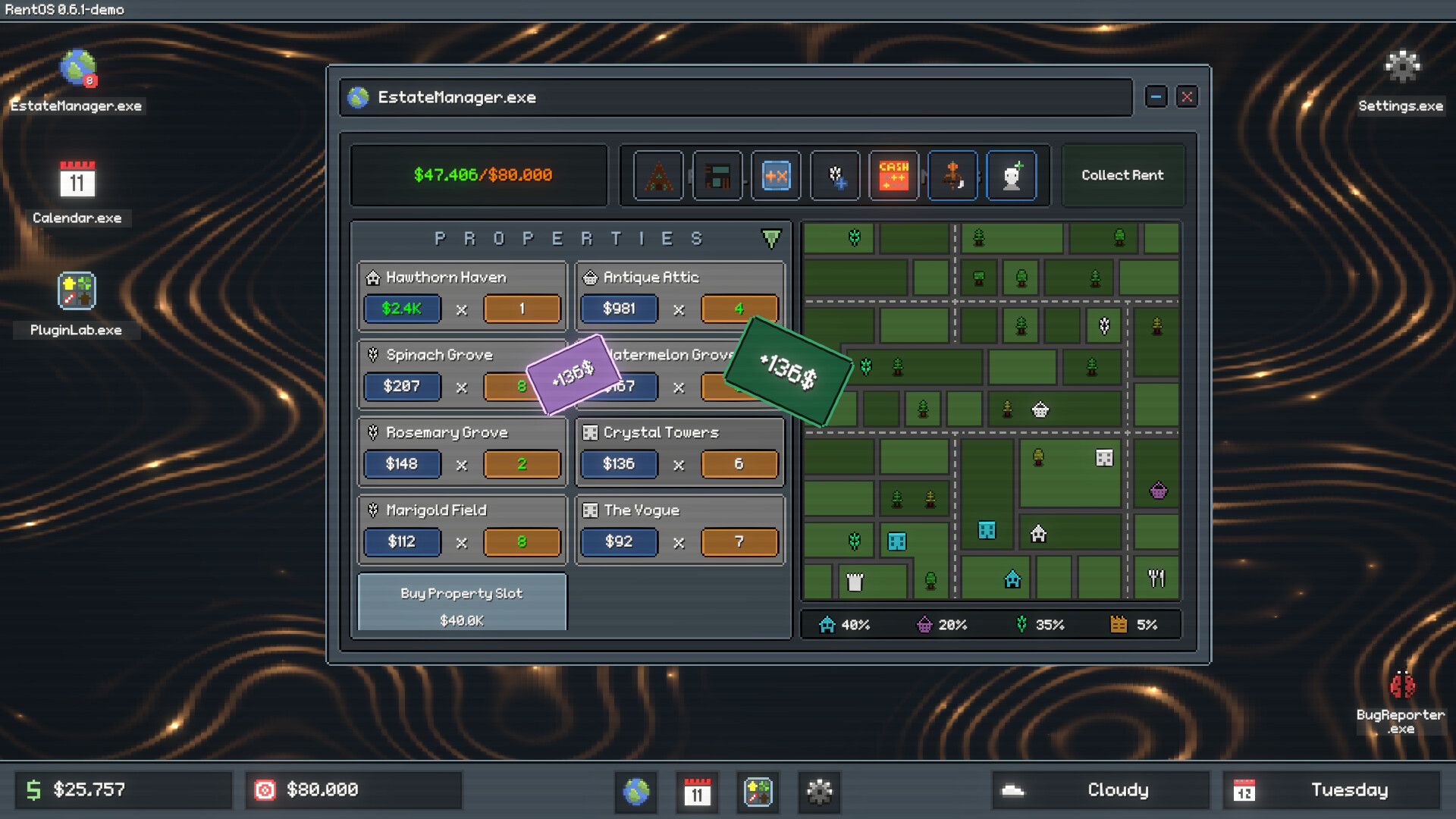Click the scarecrow toolbar icon
Viewport: 1456px width, 819px height.
(x=953, y=175)
